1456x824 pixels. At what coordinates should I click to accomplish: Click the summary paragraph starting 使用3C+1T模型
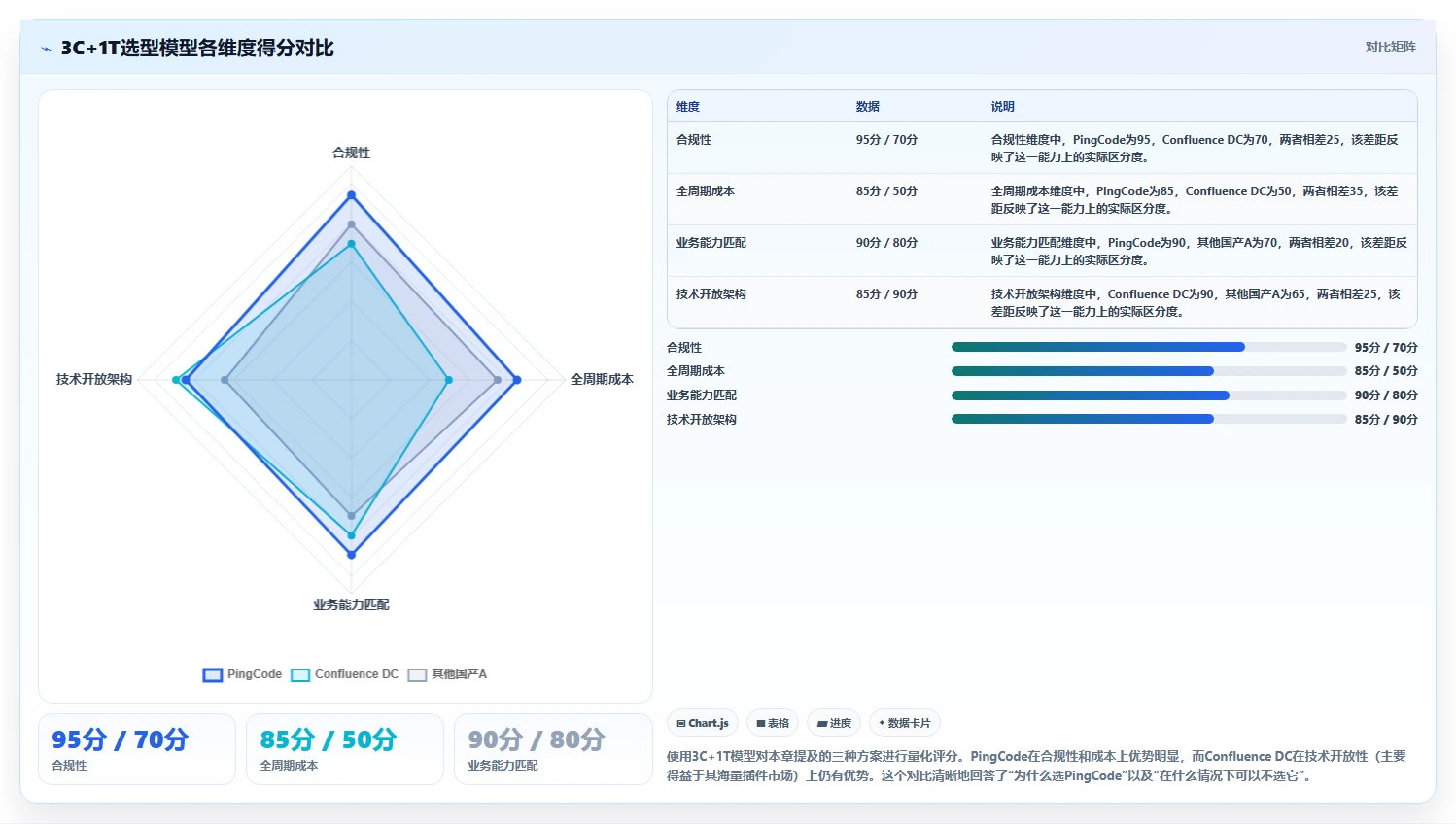point(1036,766)
